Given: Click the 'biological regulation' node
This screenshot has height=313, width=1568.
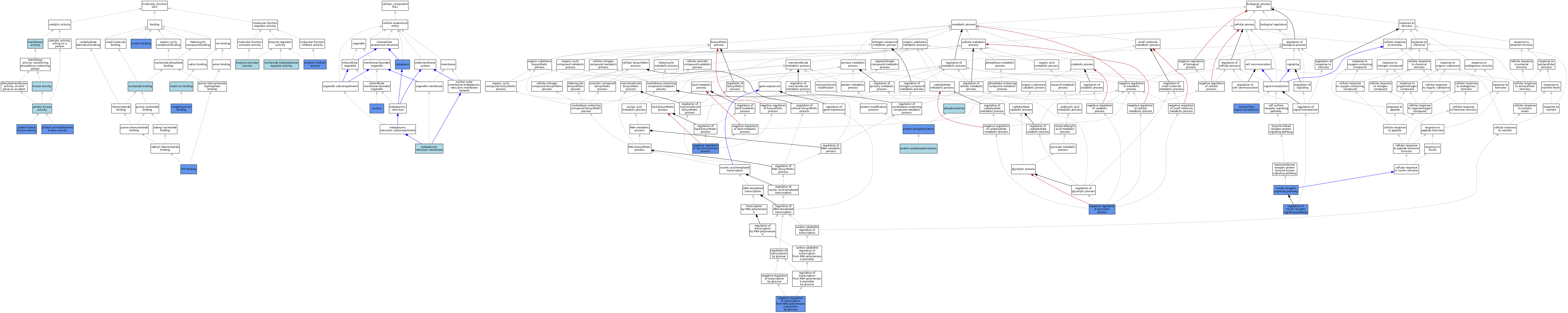Looking at the screenshot, I should 1273,24.
